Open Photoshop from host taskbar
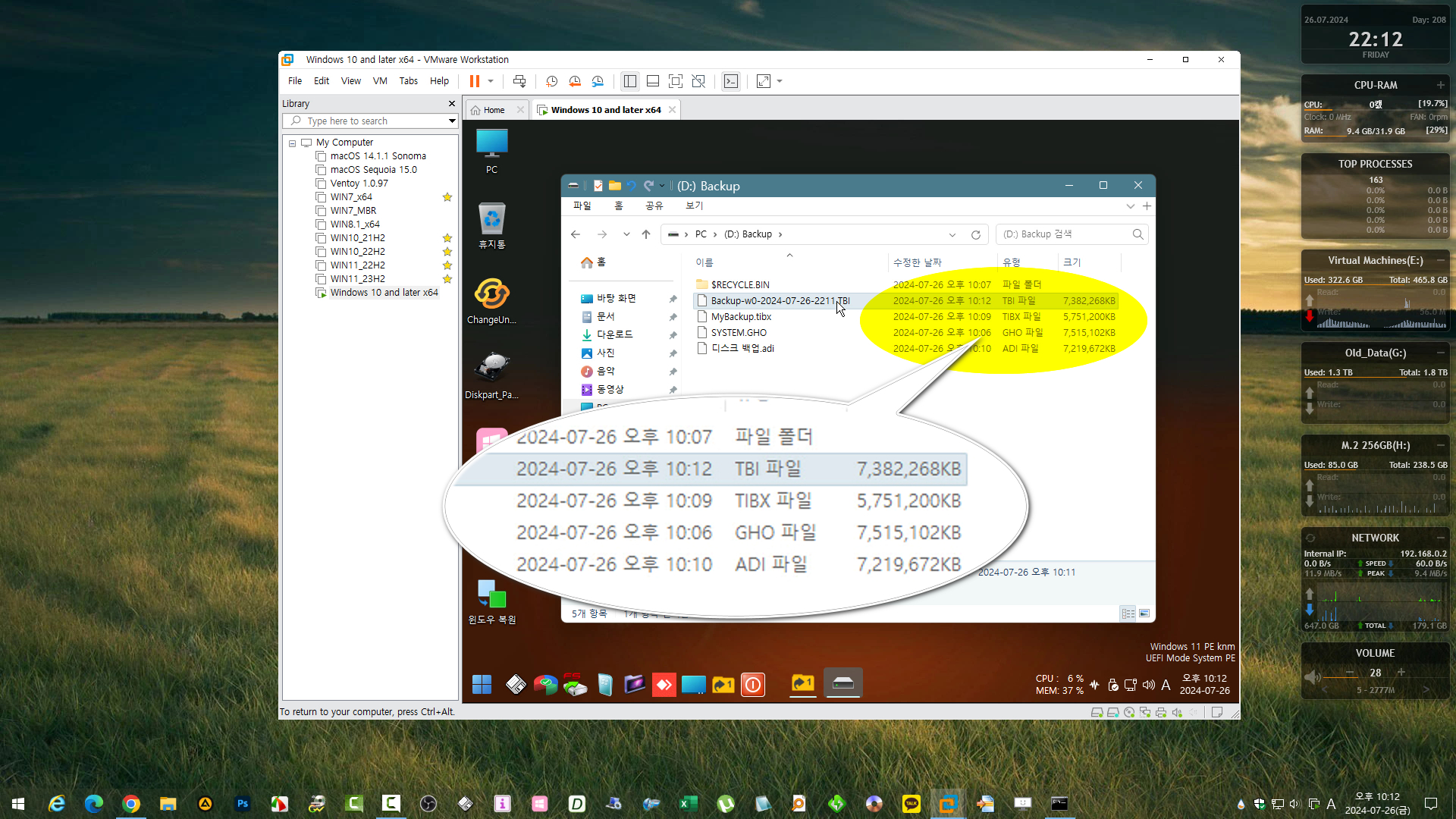Screen dimensions: 1456x819 pyautogui.click(x=243, y=804)
